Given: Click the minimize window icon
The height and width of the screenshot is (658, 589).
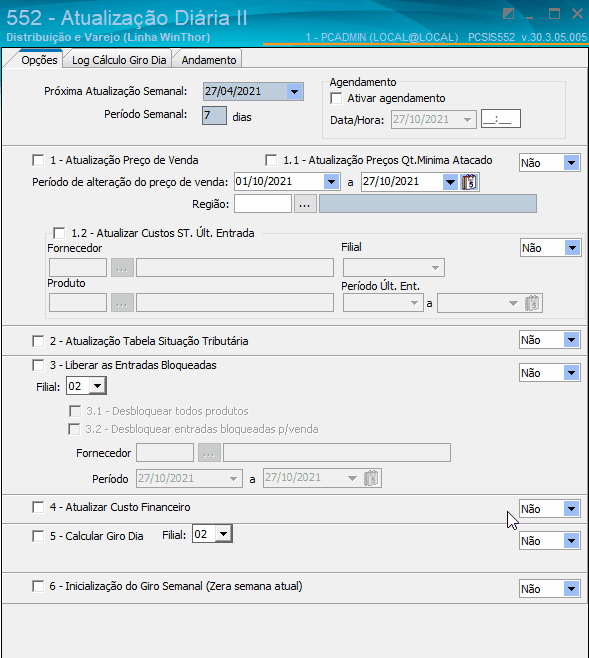Looking at the screenshot, I should (x=530, y=17).
